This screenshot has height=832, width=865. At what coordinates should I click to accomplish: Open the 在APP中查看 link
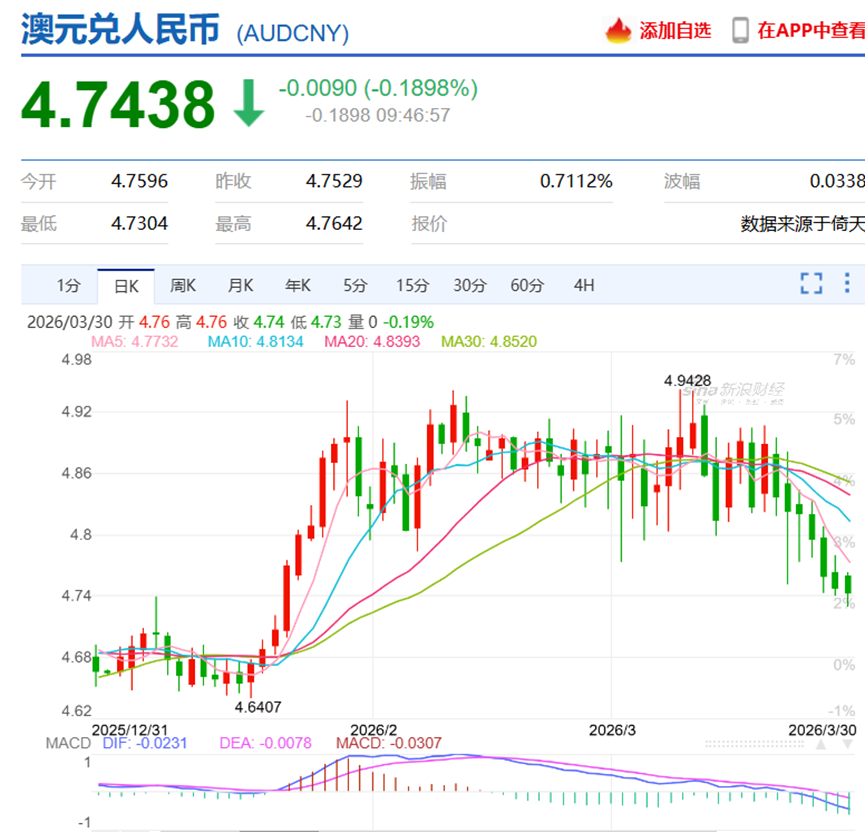[811, 30]
